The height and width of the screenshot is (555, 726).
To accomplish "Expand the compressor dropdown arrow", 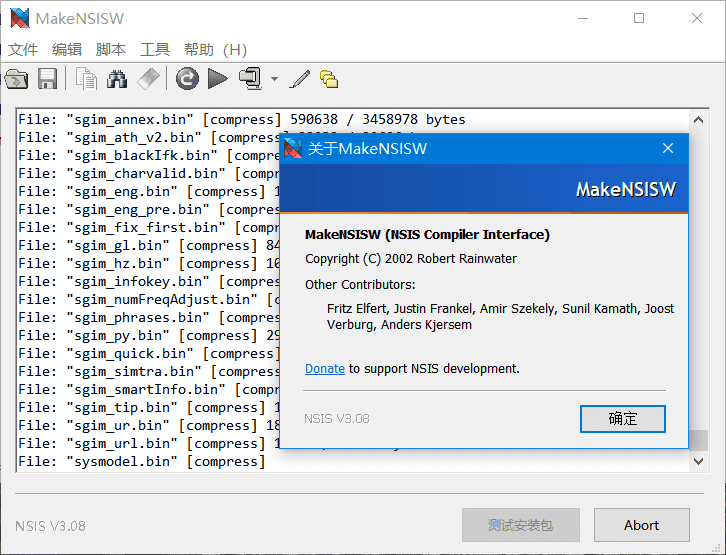I will tap(274, 79).
